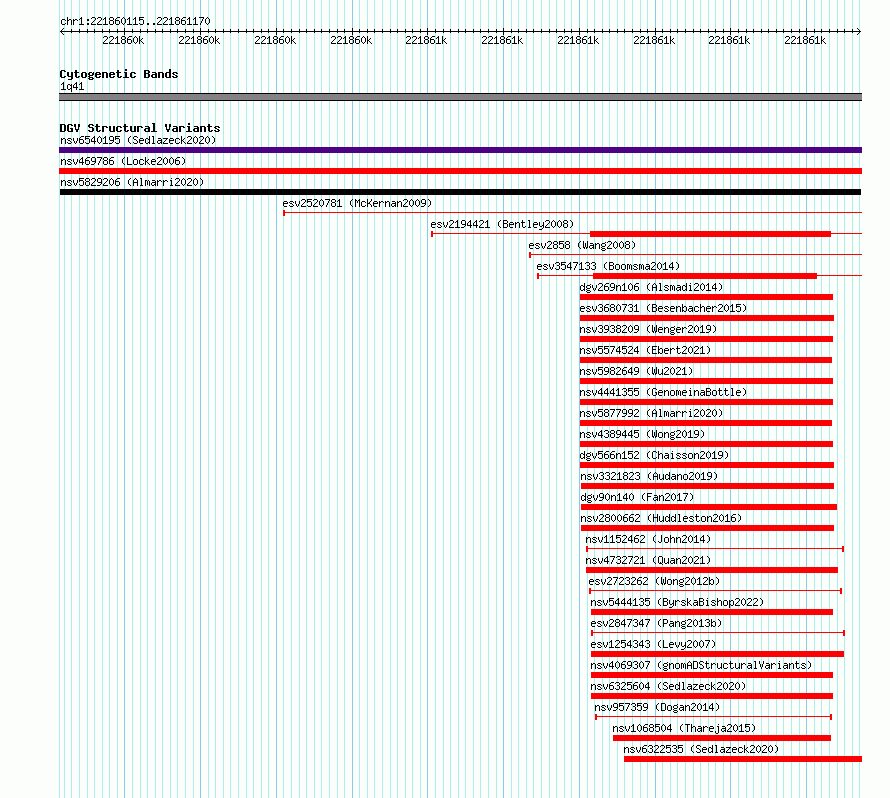
Task: Click the Cytogenetic Bands track title
Action: 119,74
